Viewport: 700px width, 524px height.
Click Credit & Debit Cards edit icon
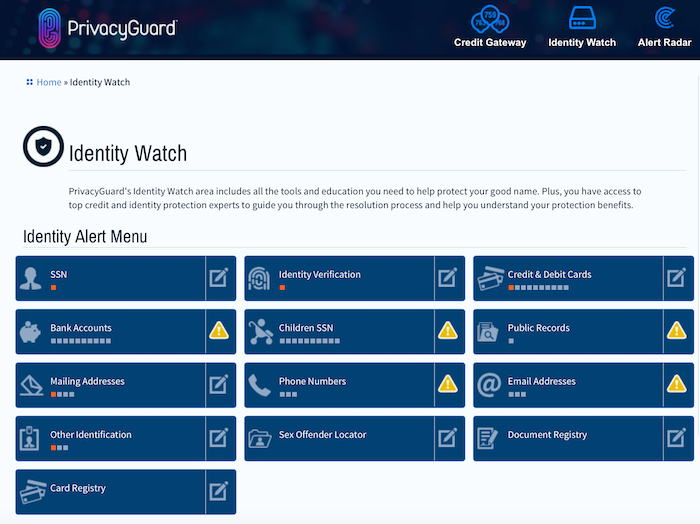click(676, 278)
